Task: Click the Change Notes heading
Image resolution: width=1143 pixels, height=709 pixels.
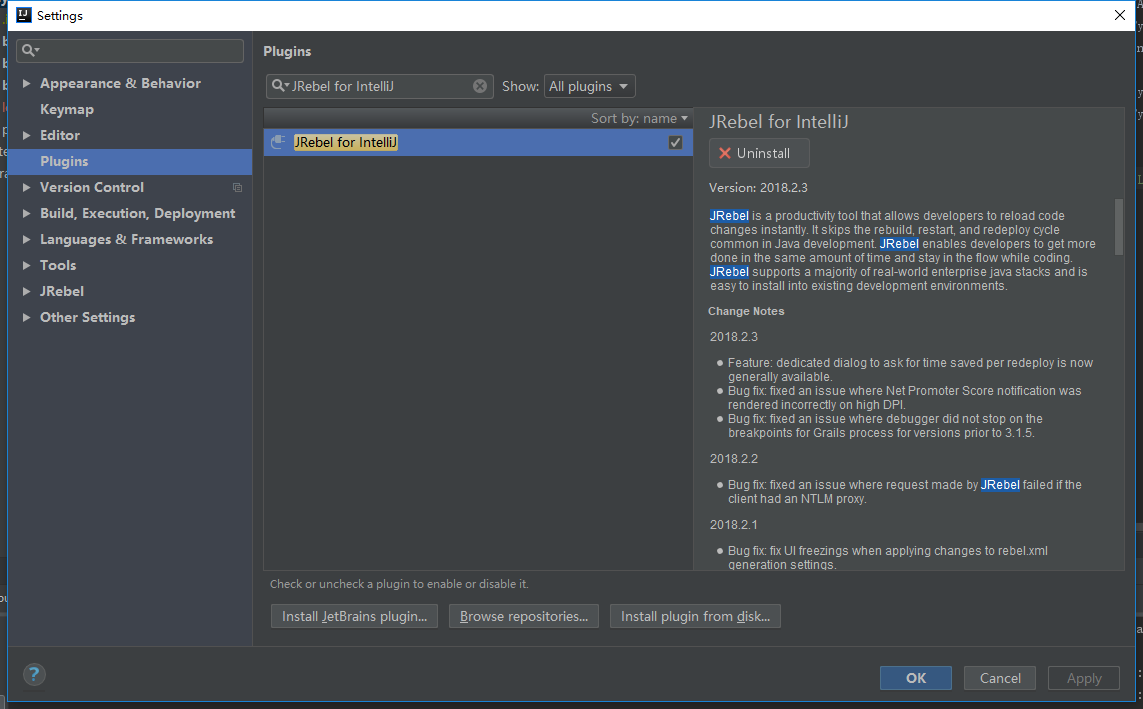Action: [x=746, y=311]
